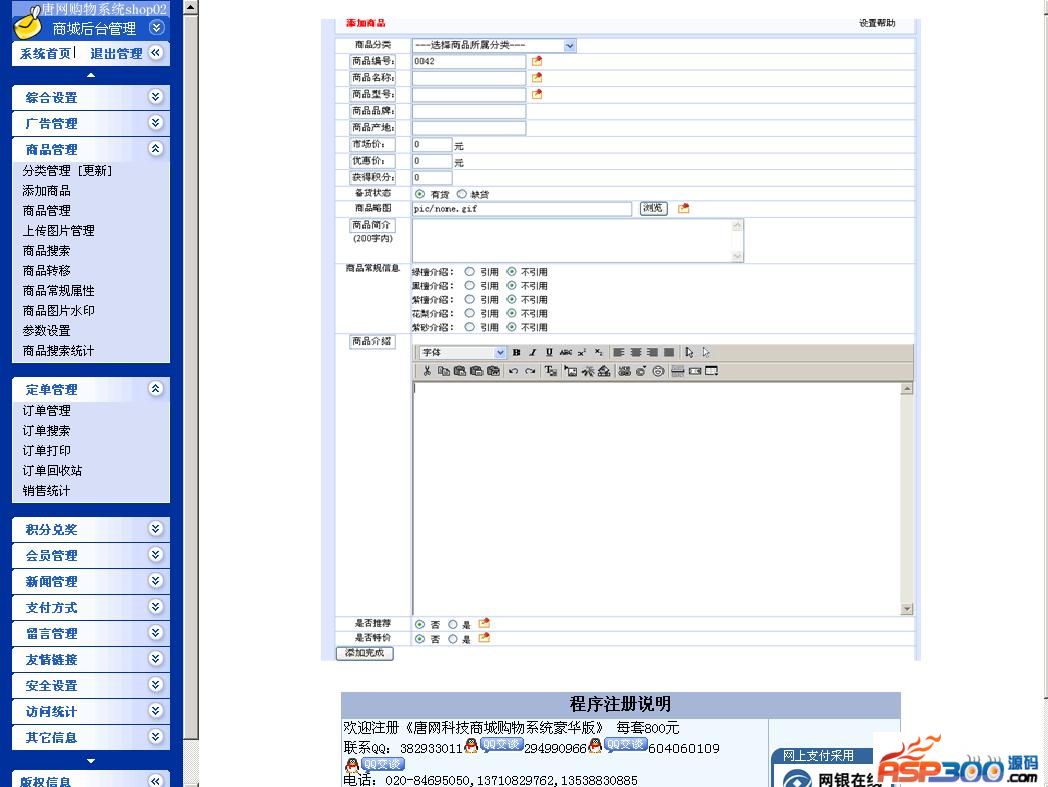Open 商品搜索 in sidebar
This screenshot has height=787, width=1048.
click(46, 251)
